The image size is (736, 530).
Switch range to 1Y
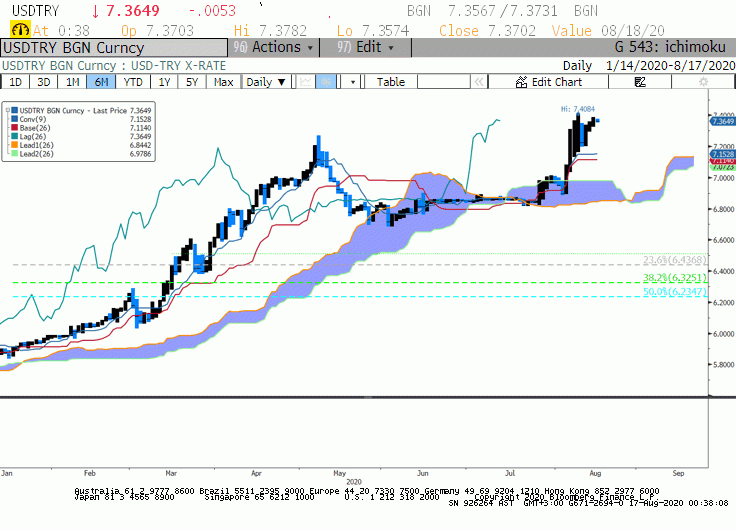[x=164, y=82]
